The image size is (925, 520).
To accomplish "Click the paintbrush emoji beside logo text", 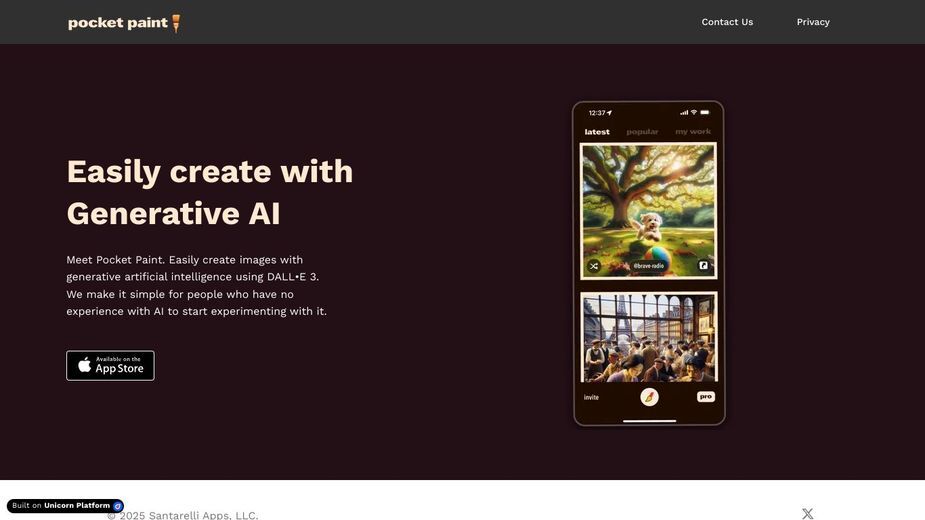I will coord(176,23).
